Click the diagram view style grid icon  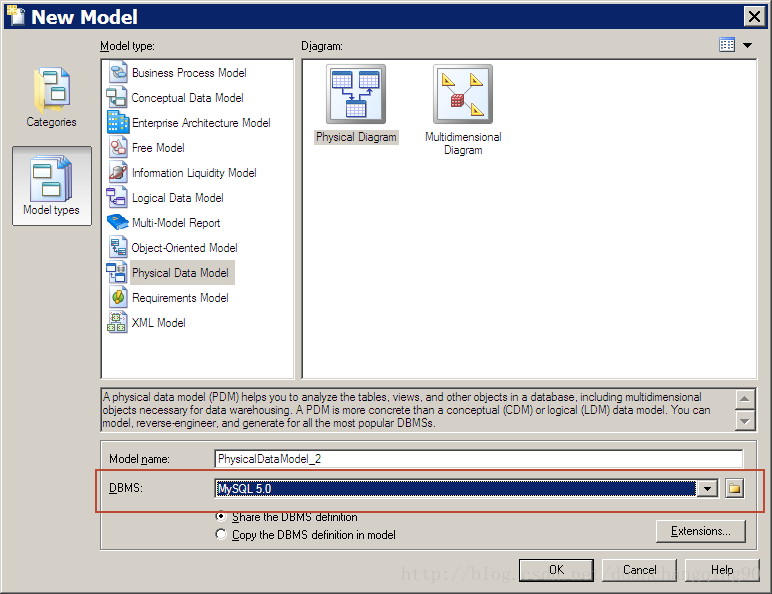click(x=727, y=45)
